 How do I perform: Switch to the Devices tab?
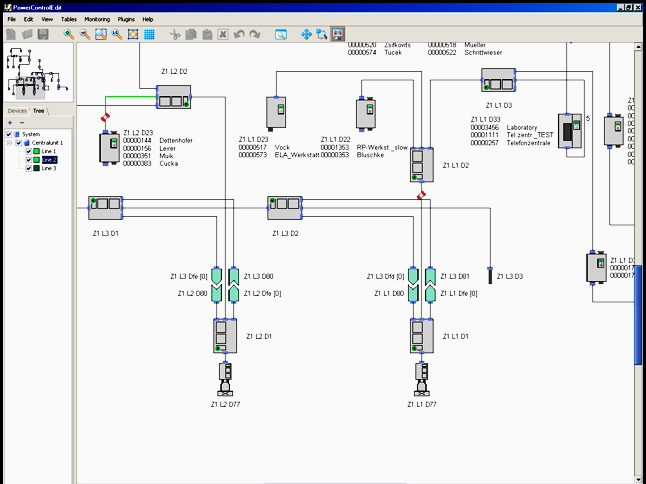[17, 110]
